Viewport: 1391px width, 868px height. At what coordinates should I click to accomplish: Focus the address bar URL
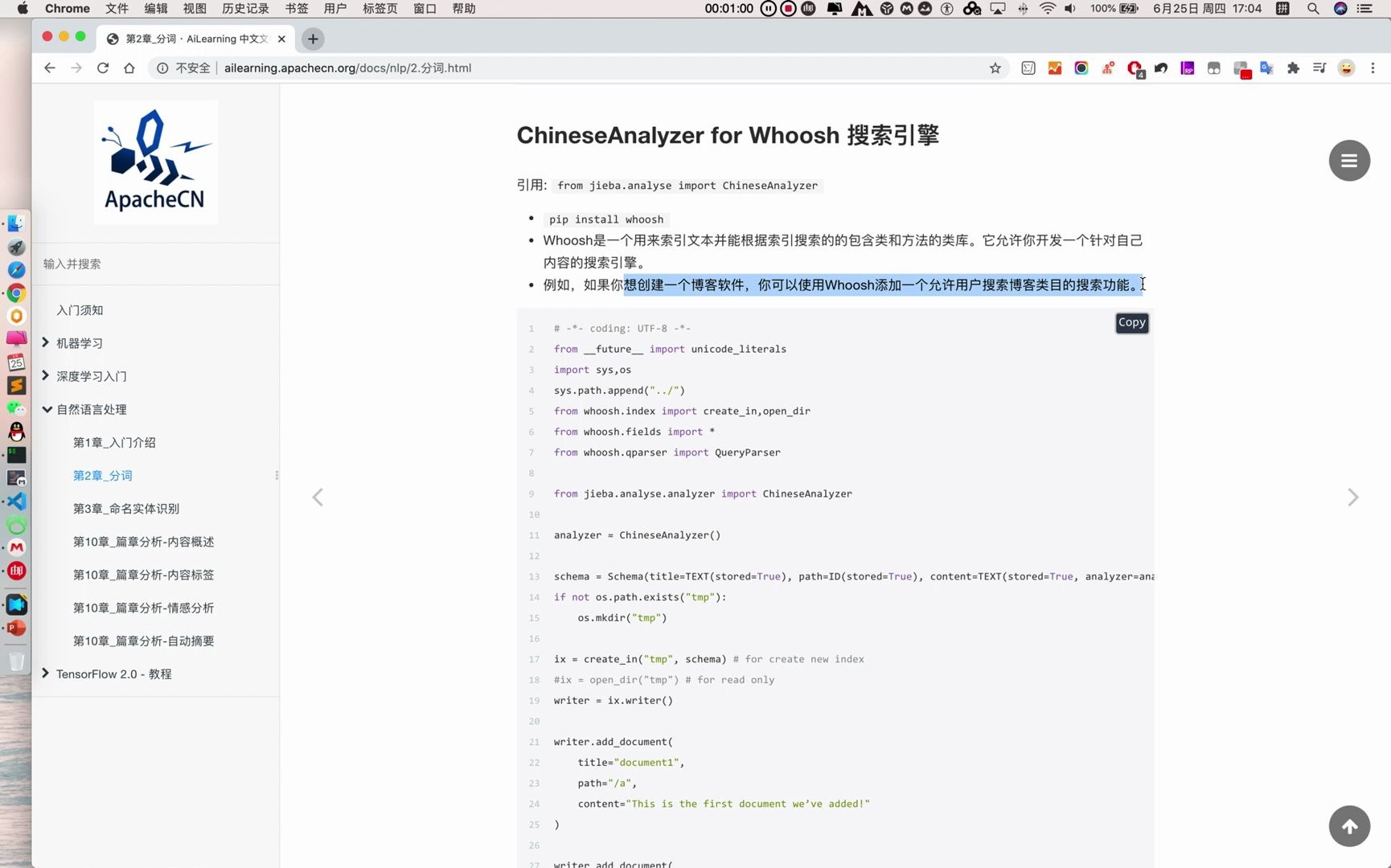tap(347, 68)
